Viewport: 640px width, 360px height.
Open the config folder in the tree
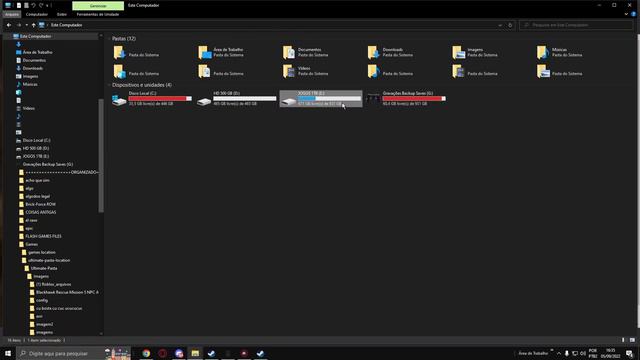click(x=42, y=300)
